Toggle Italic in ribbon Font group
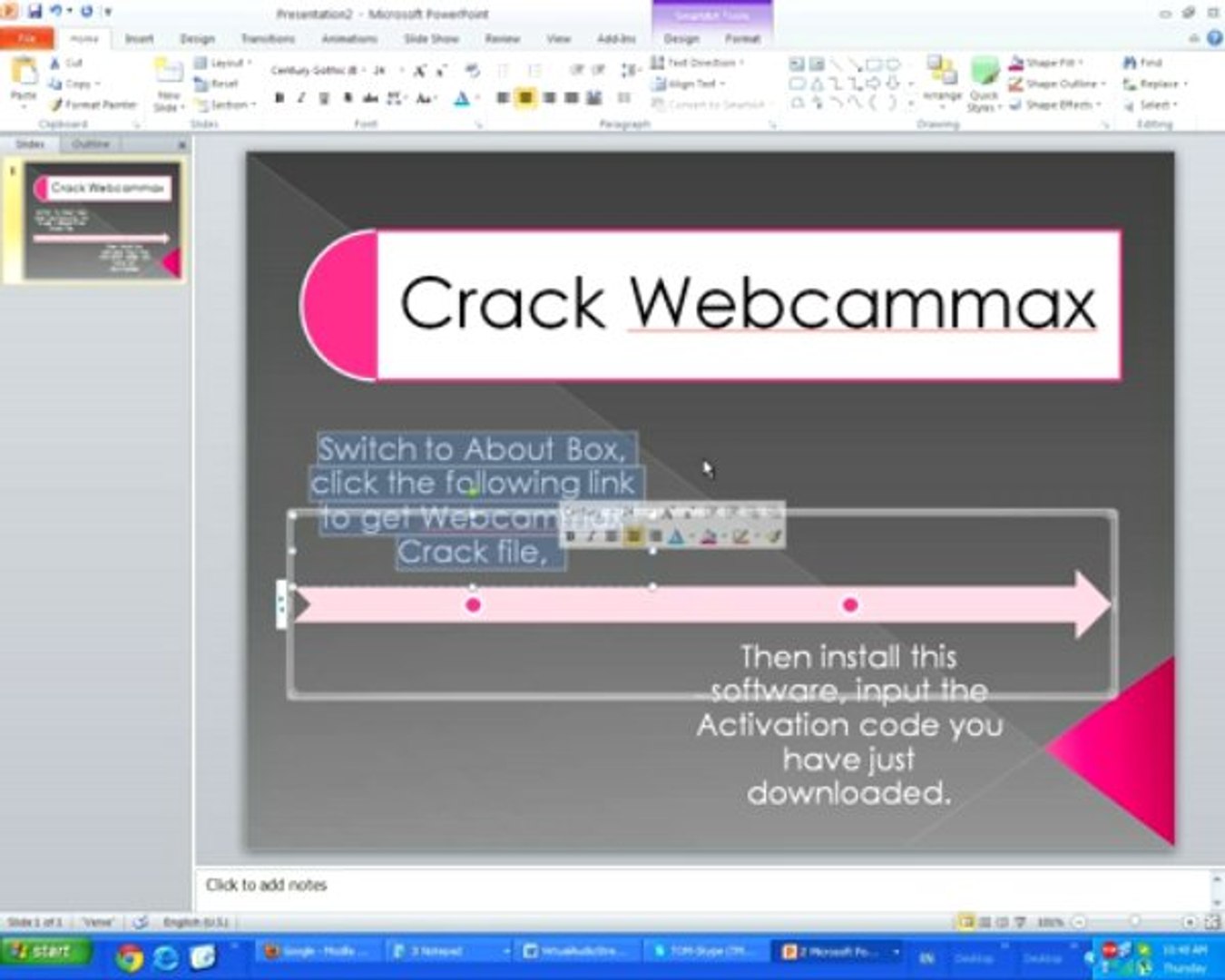 300,98
